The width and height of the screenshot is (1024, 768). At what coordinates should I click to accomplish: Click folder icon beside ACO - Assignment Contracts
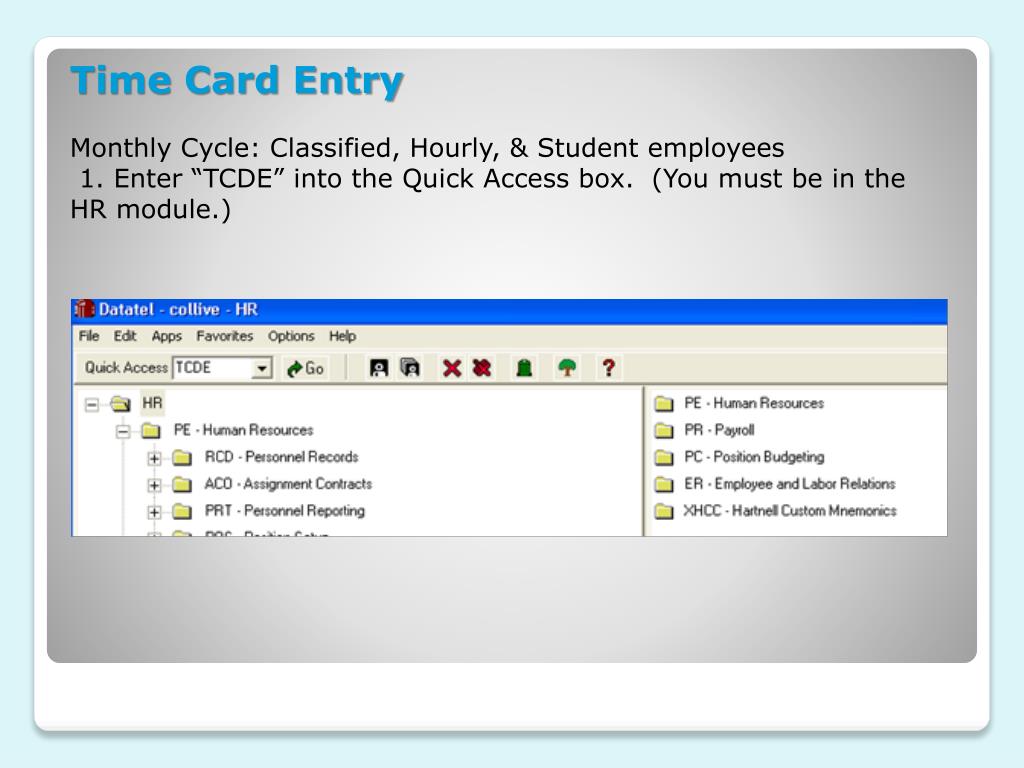(x=182, y=485)
